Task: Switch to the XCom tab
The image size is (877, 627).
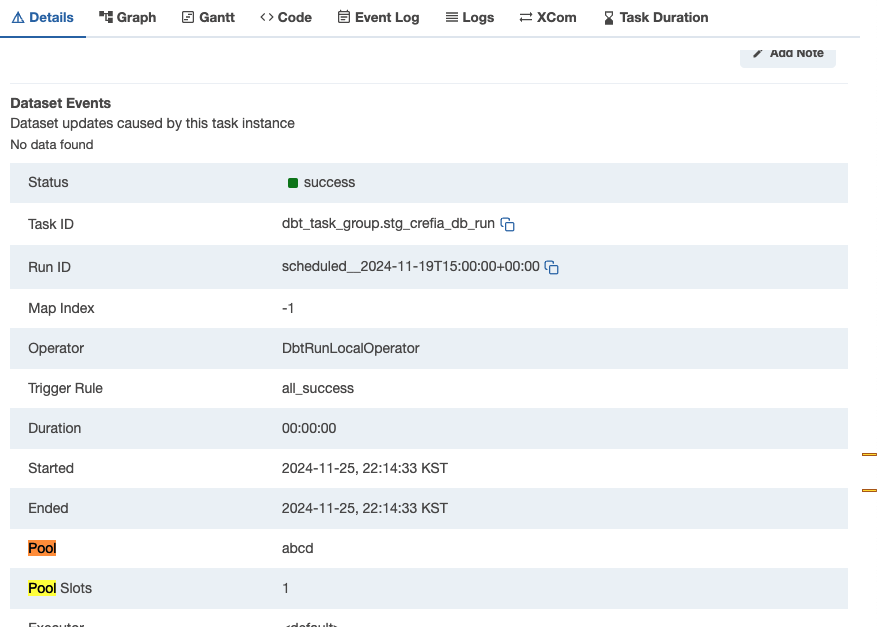Action: tap(548, 17)
